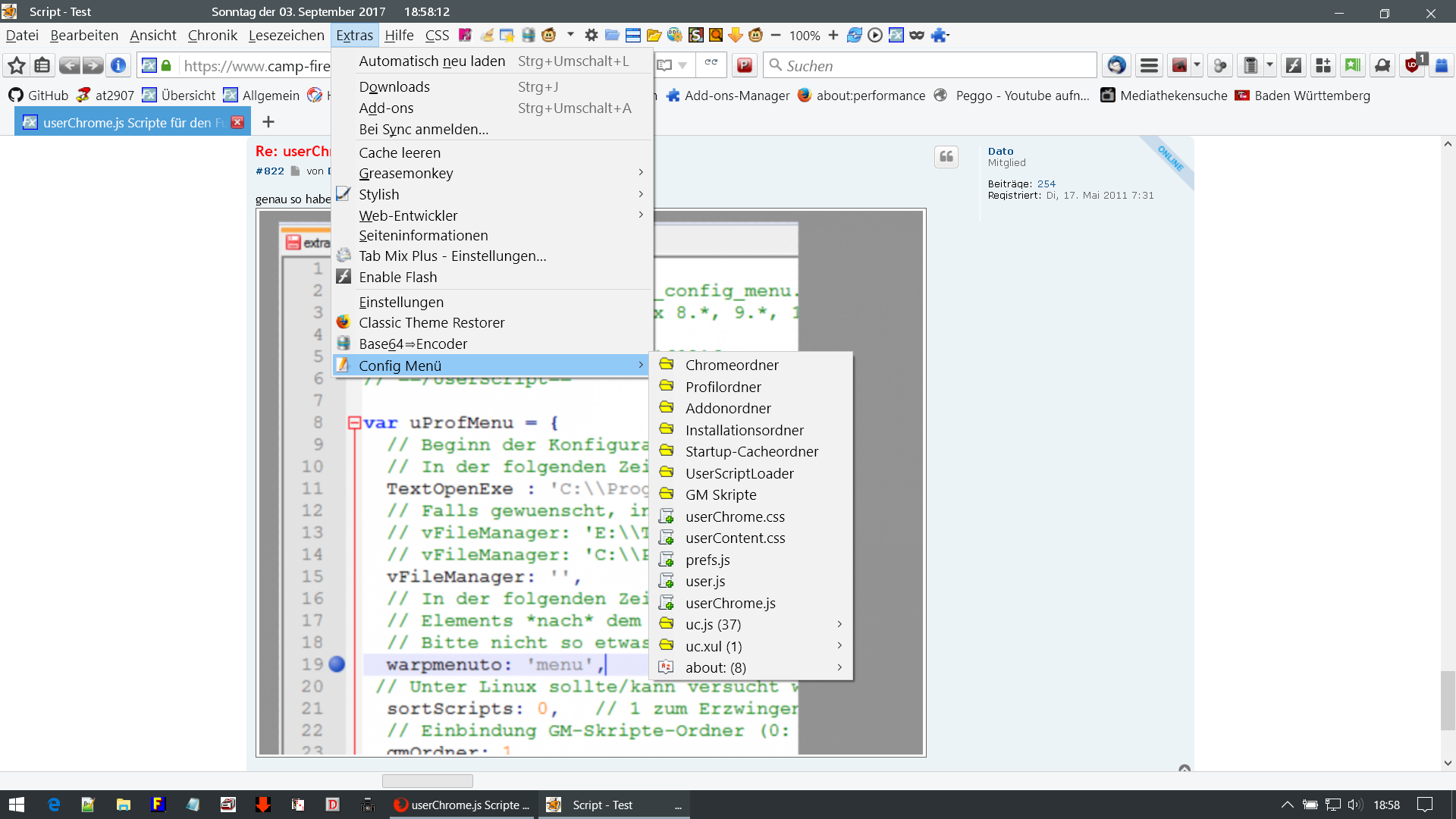Click the bookmark star toolbar icon
The image size is (1456, 819).
pyautogui.click(x=17, y=66)
